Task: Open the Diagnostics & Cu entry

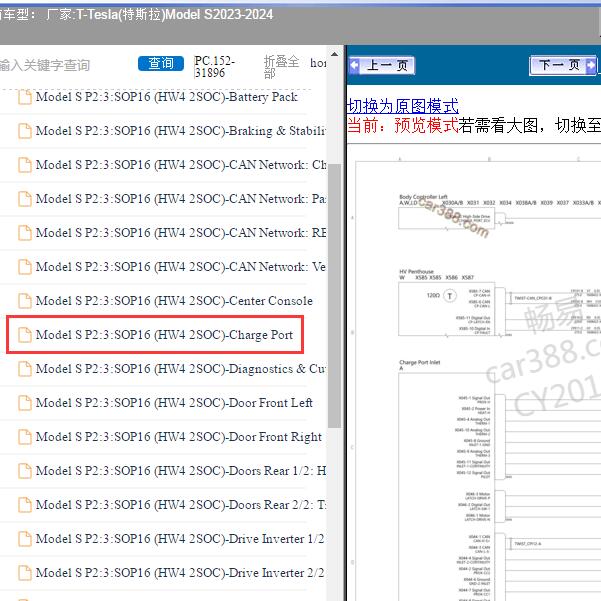Action: pyautogui.click(x=181, y=369)
